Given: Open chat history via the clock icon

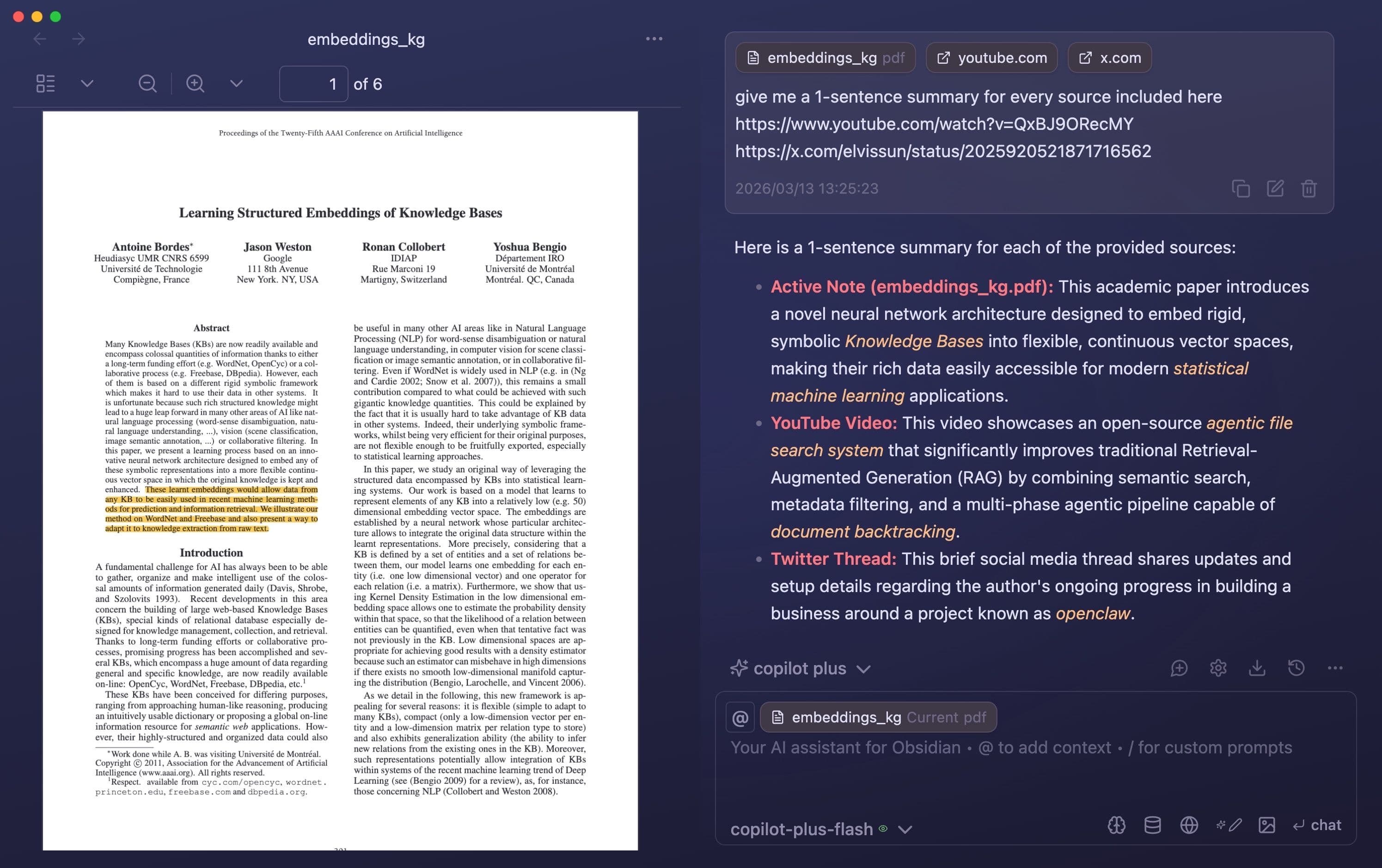Looking at the screenshot, I should point(1296,668).
